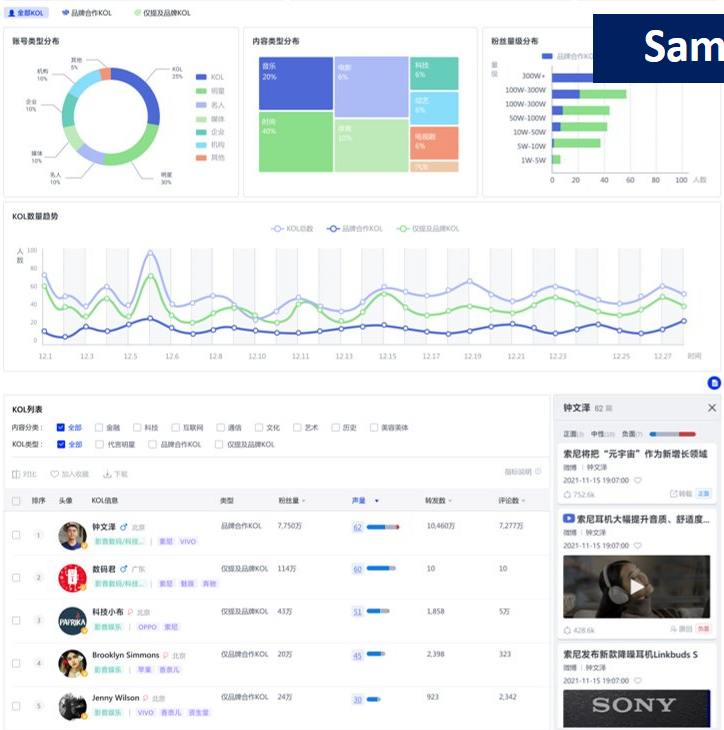Enable the 品牌合作KOL type checkbox
The image size is (724, 730).
(154, 444)
